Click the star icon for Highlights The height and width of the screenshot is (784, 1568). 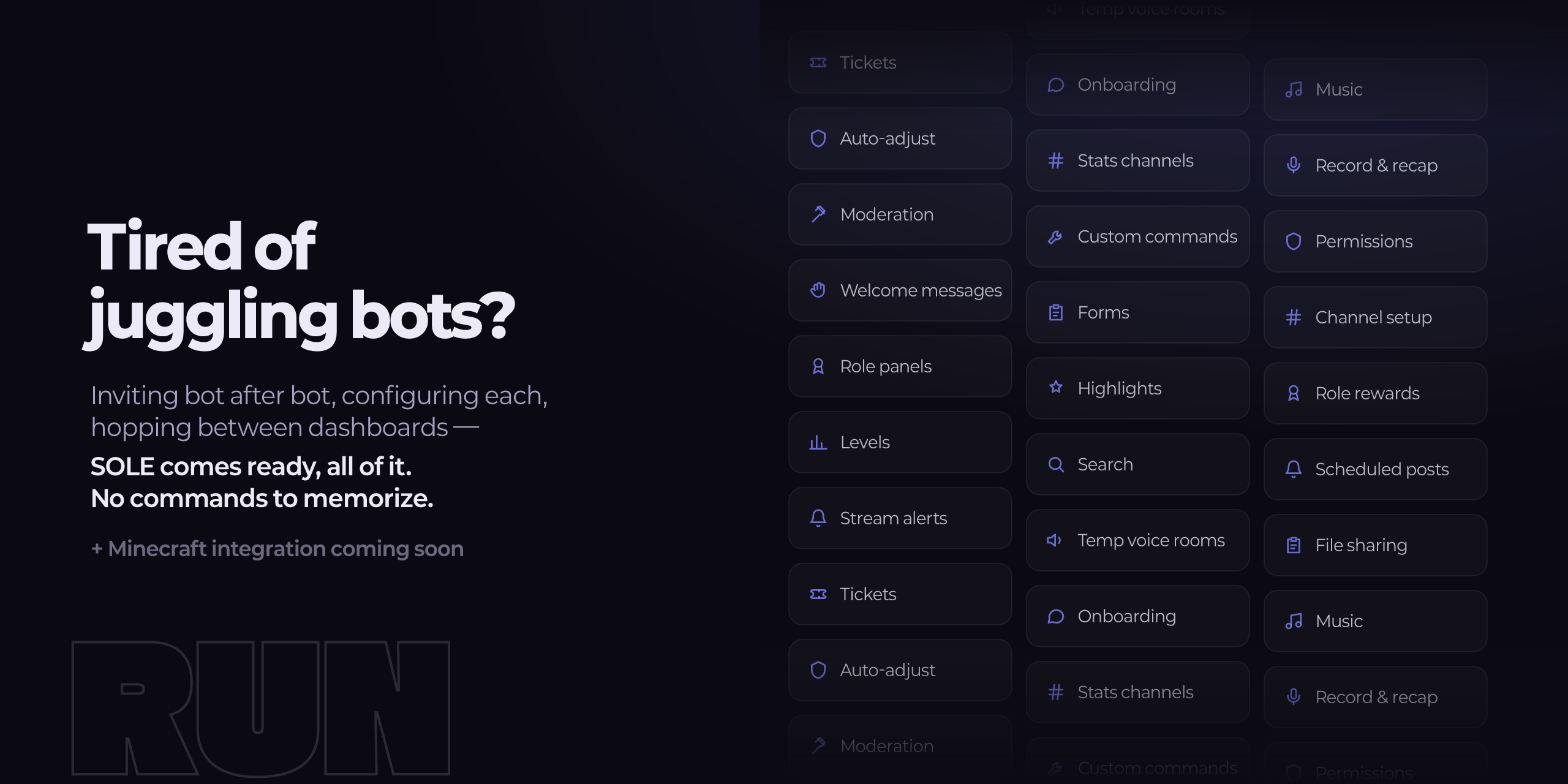1056,388
